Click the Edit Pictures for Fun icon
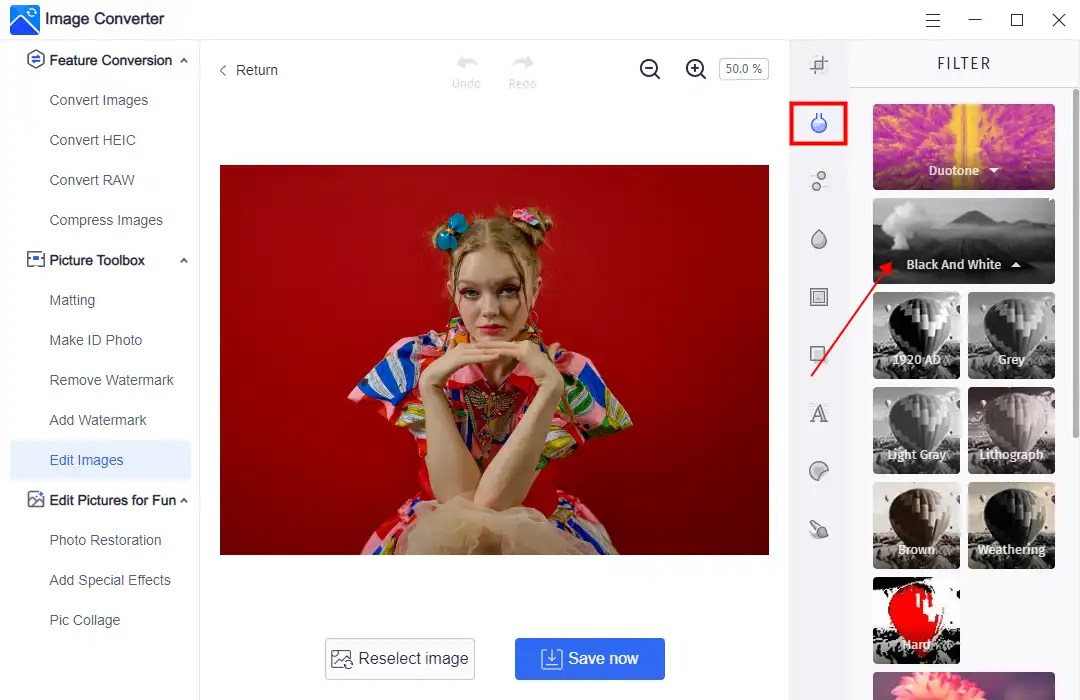 coord(35,500)
